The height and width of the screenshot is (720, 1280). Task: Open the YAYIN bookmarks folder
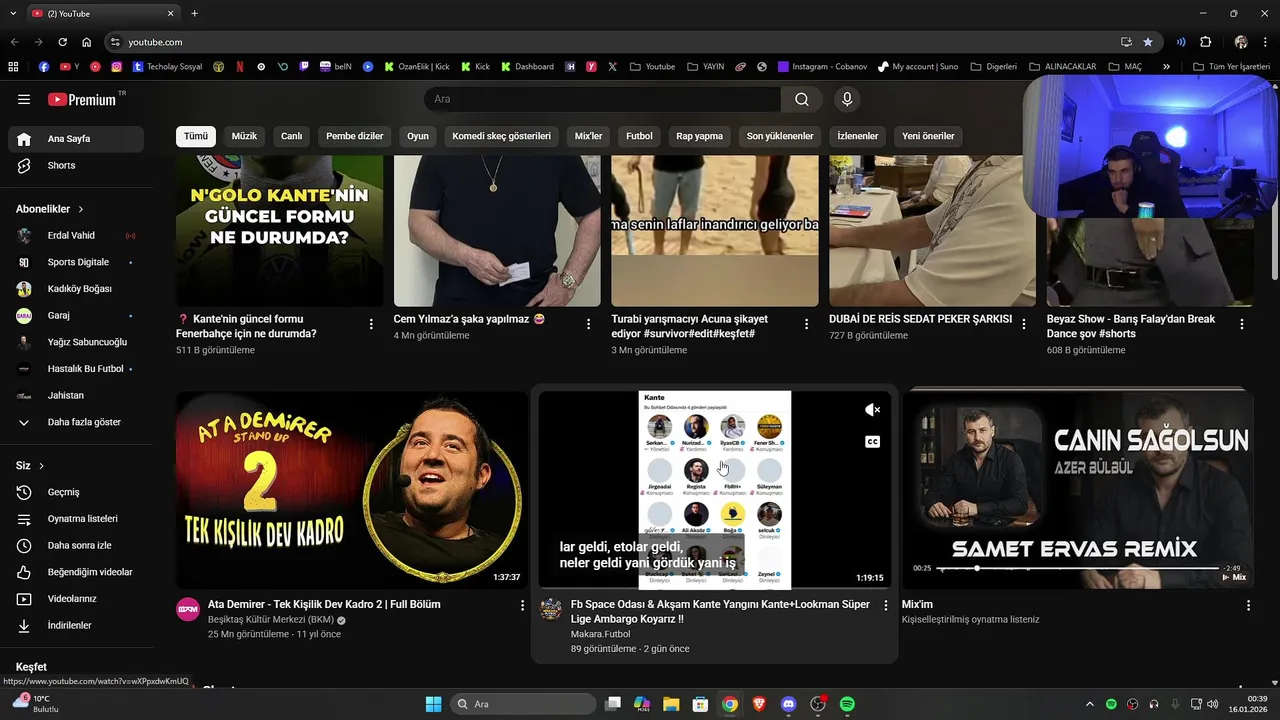[x=706, y=67]
